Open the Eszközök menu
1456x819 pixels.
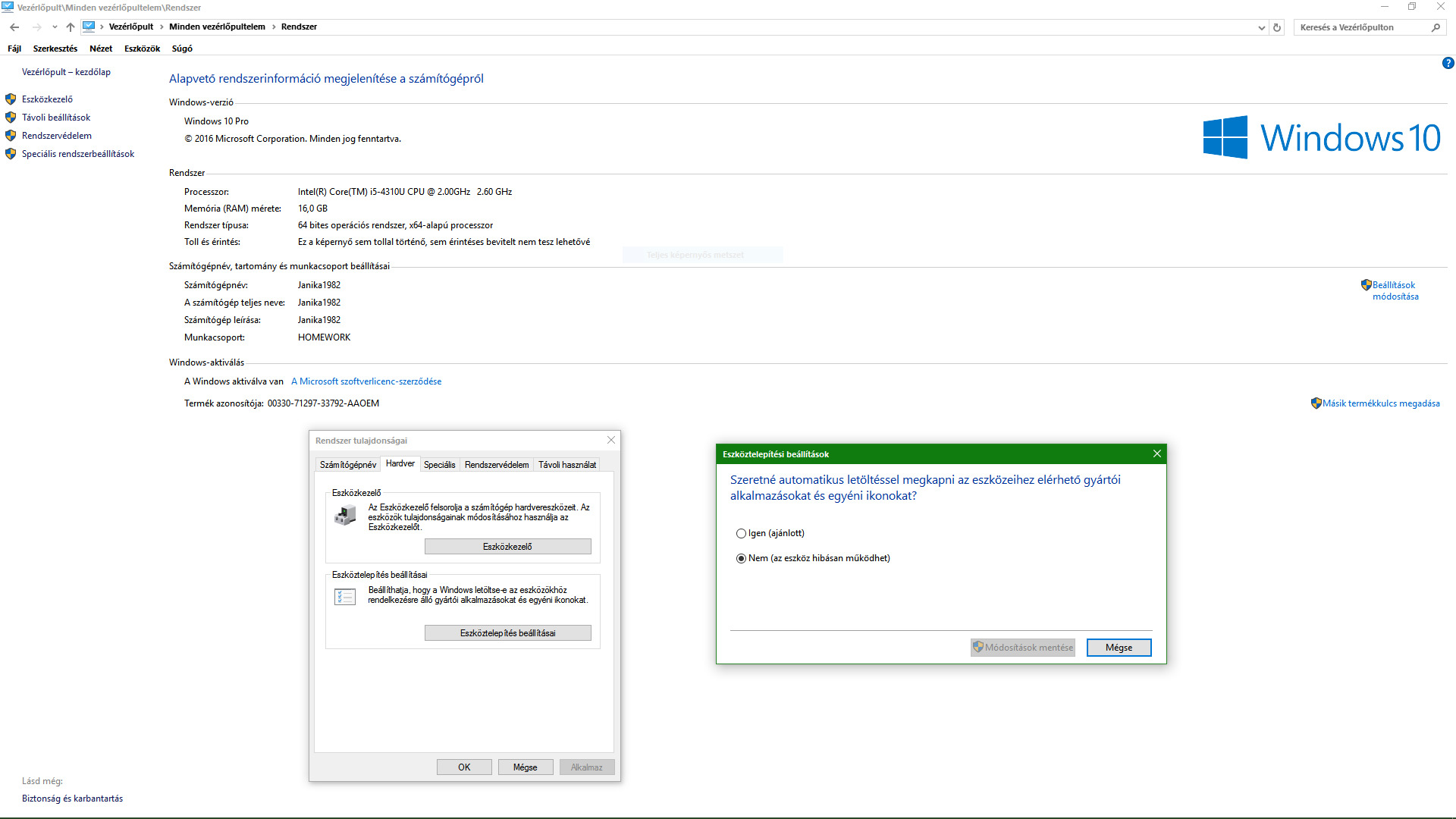[143, 49]
